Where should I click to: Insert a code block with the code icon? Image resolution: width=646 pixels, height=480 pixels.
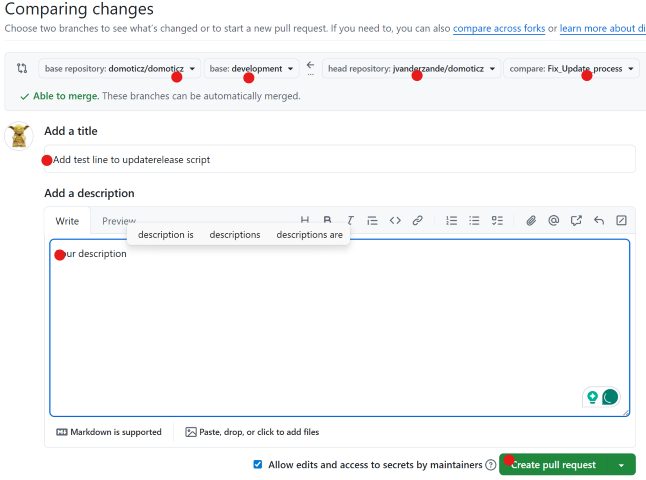395,221
